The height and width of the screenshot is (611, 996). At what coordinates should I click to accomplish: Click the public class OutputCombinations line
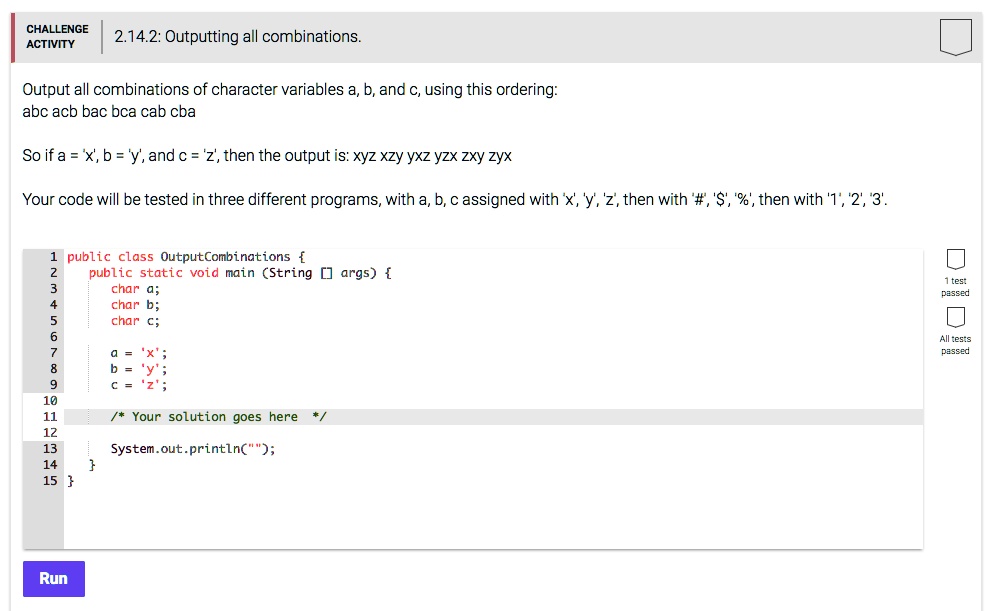(178, 257)
